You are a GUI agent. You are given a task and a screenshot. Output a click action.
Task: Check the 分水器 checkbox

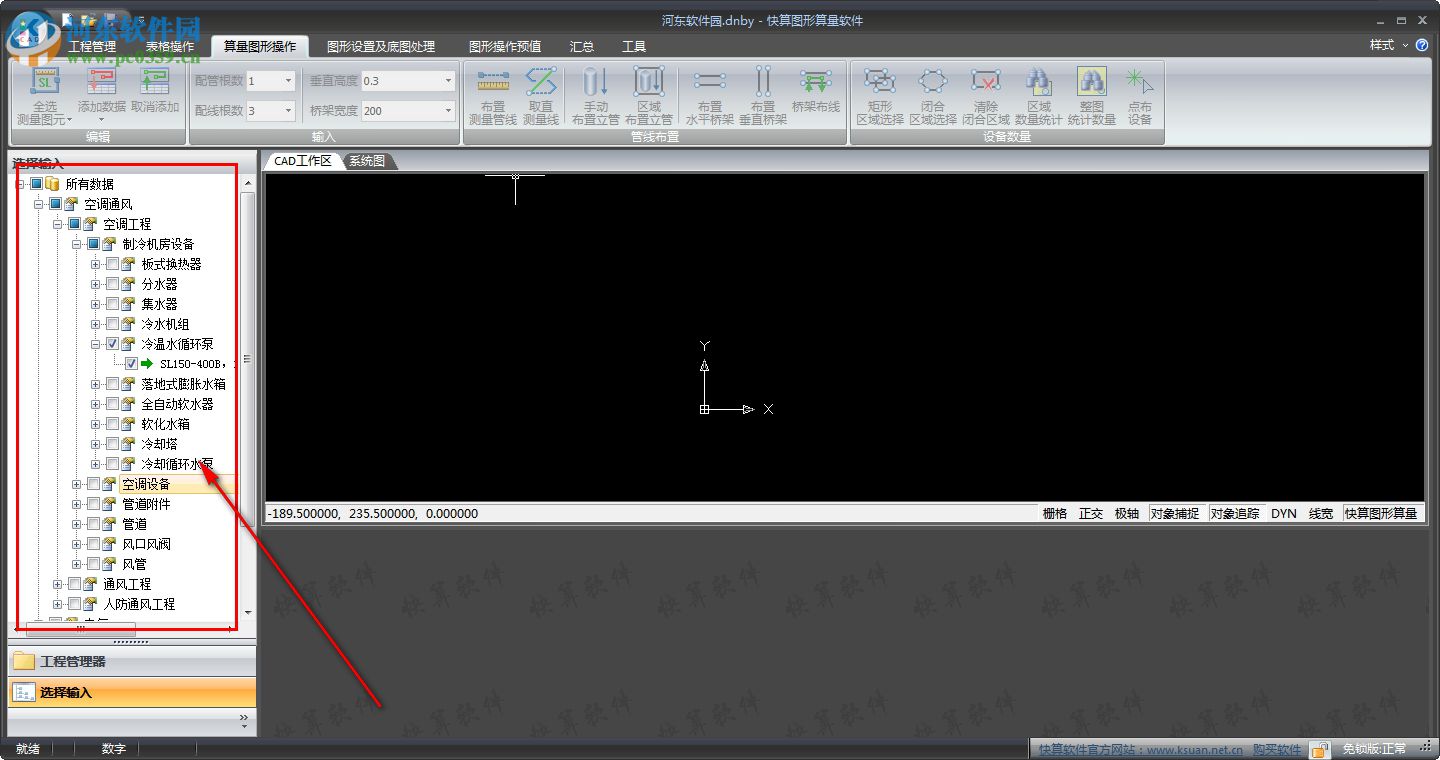tap(112, 284)
